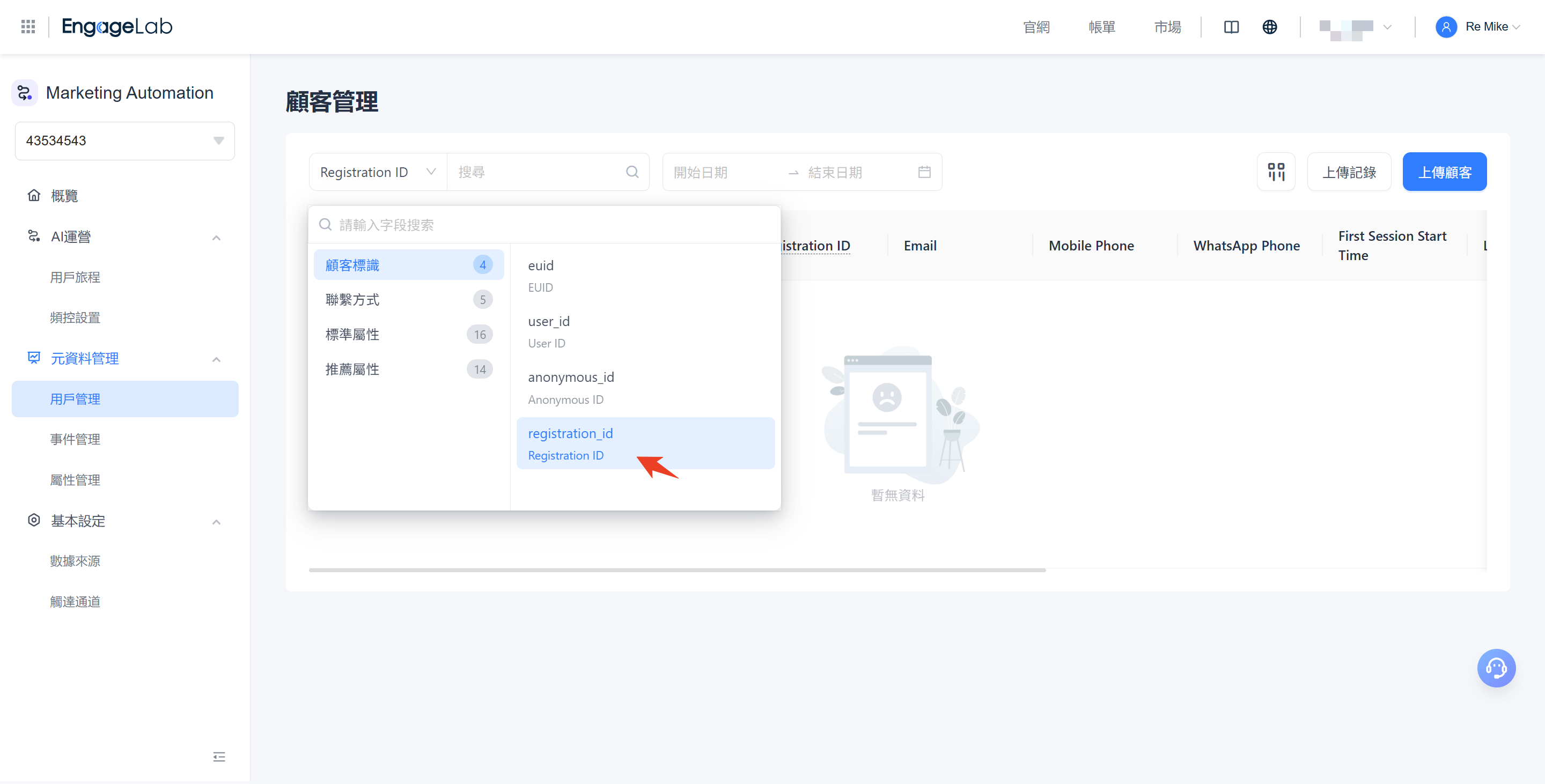The width and height of the screenshot is (1545, 784).
Task: Open the documentation book icon
Action: 1231,26
